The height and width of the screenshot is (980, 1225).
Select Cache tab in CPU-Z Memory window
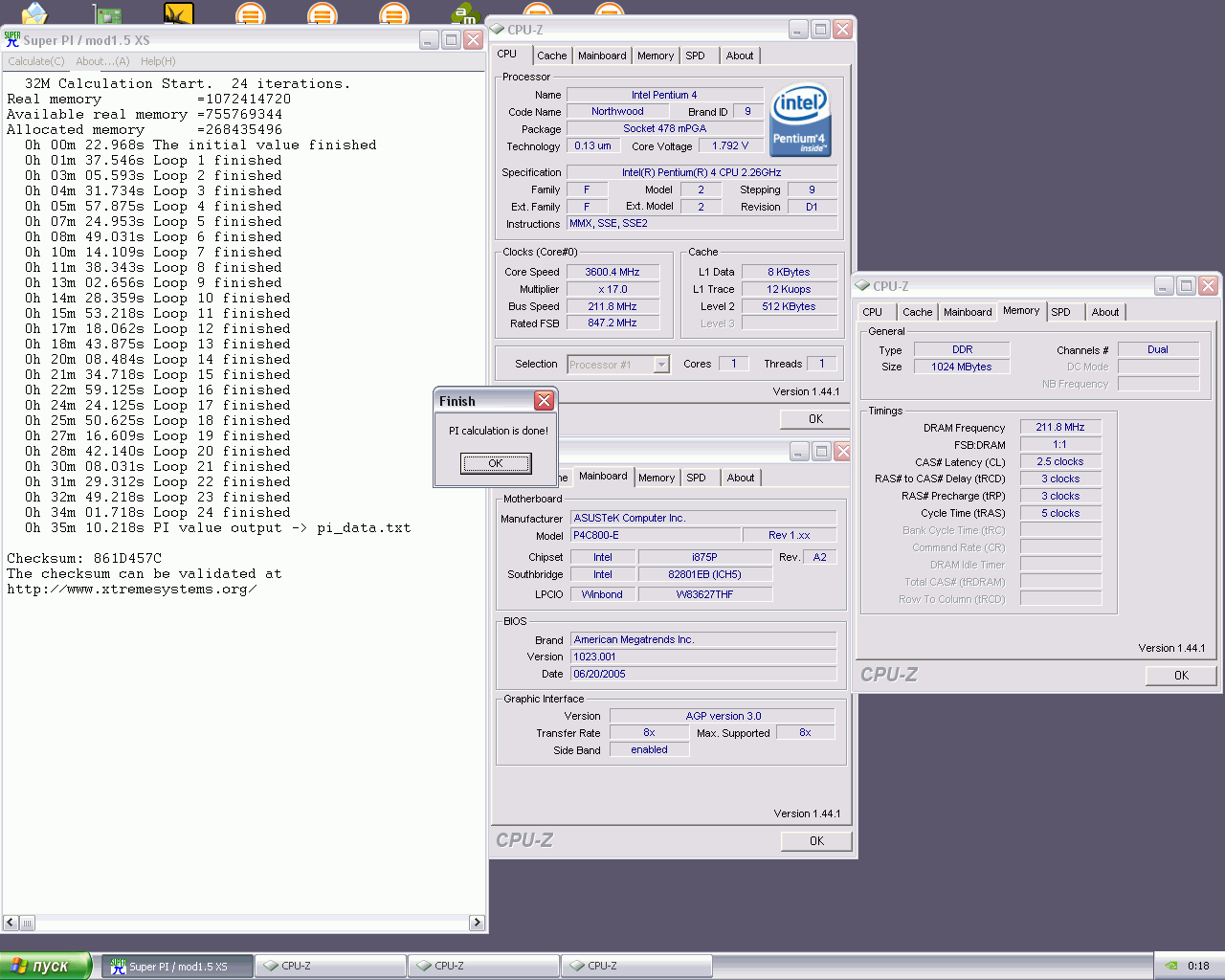(x=917, y=312)
